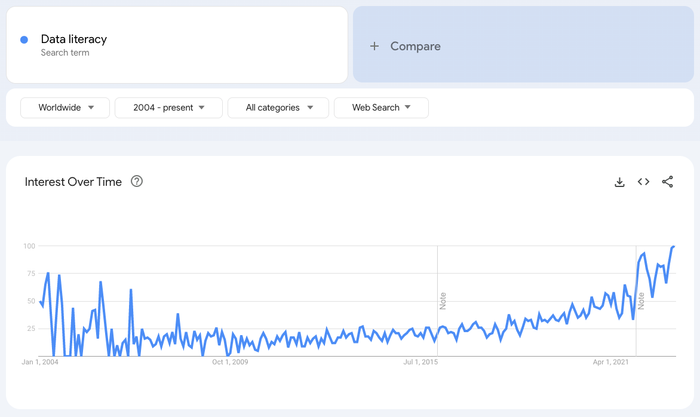Expand the 2004 - present time range
Screen dimensions: 700x417
(x=169, y=108)
